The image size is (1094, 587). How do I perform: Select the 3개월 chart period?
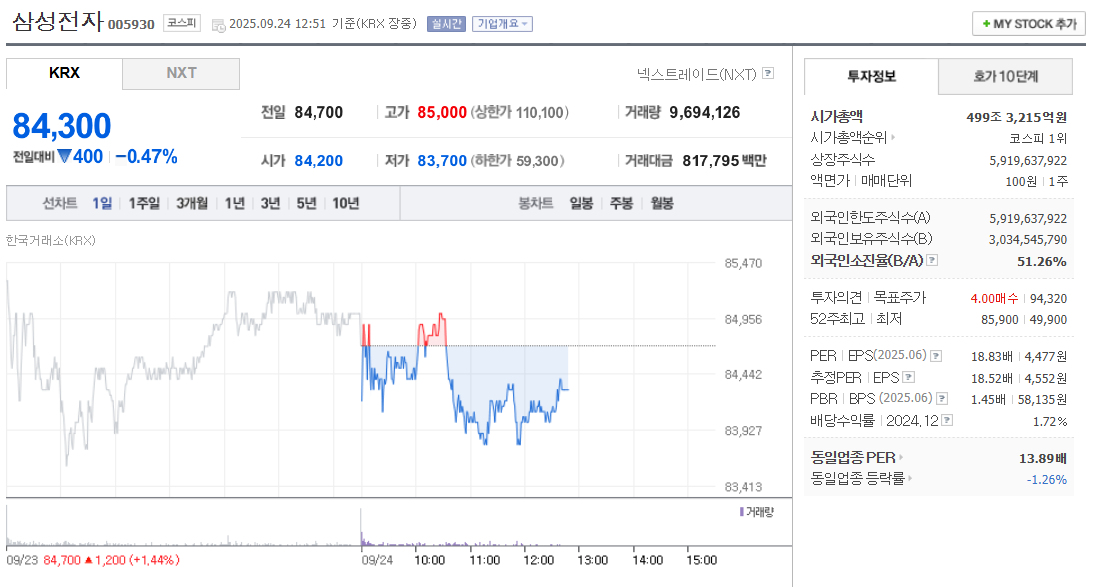192,203
